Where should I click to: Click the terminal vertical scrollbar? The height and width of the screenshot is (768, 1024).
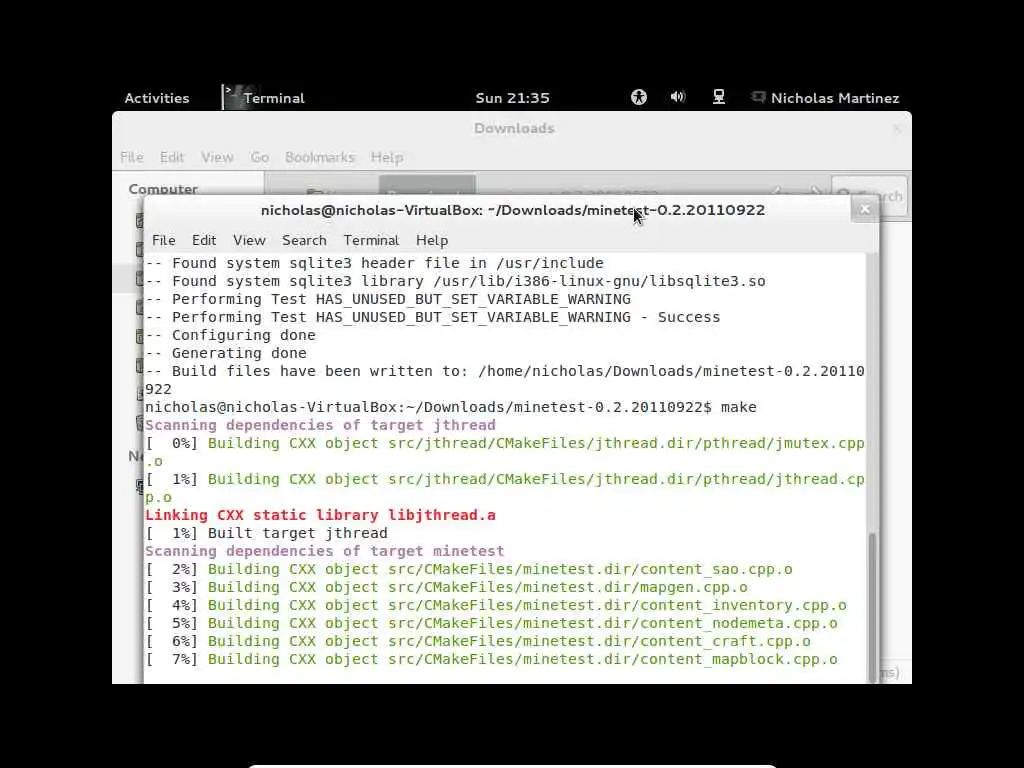872,607
